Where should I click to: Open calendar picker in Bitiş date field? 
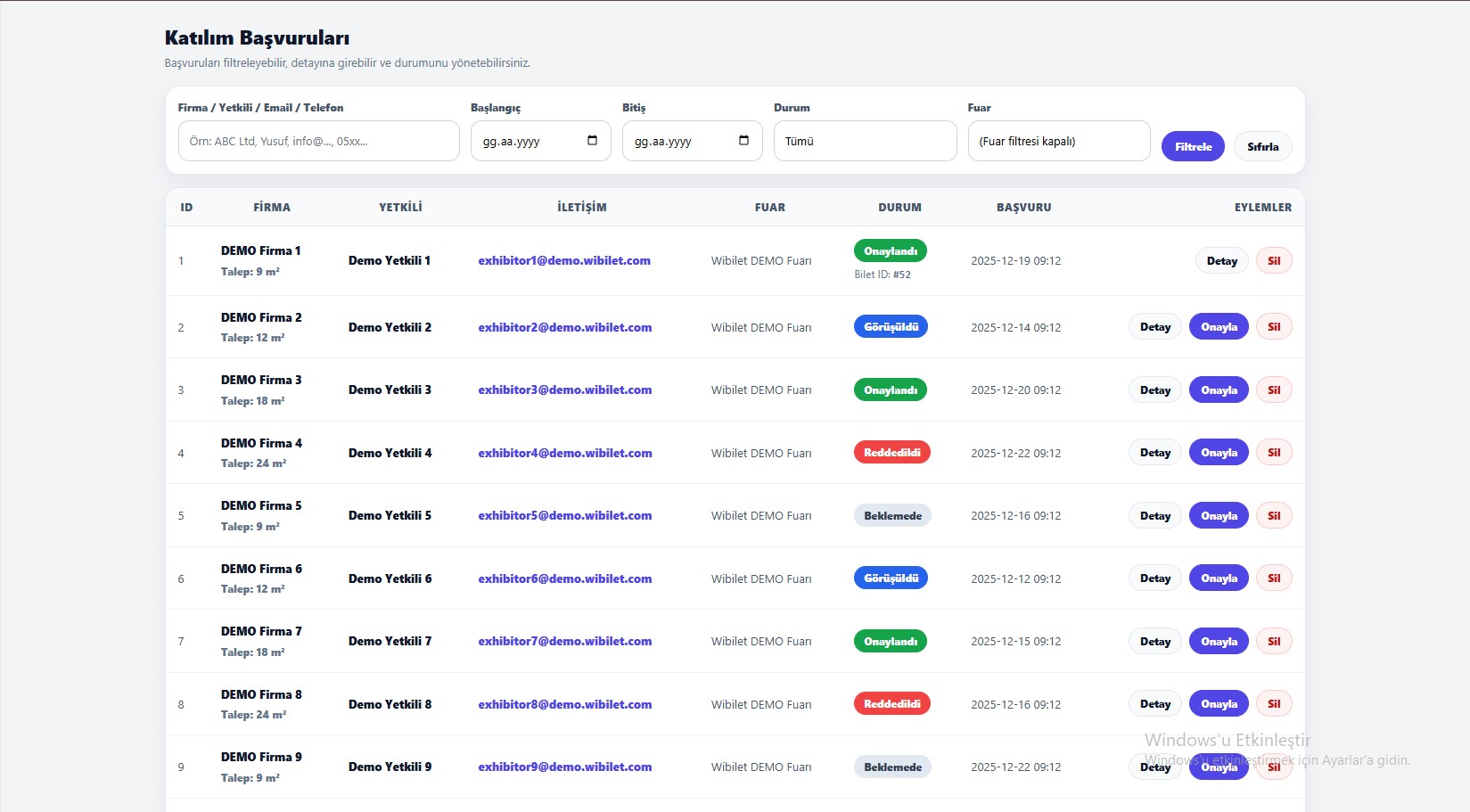tap(743, 141)
